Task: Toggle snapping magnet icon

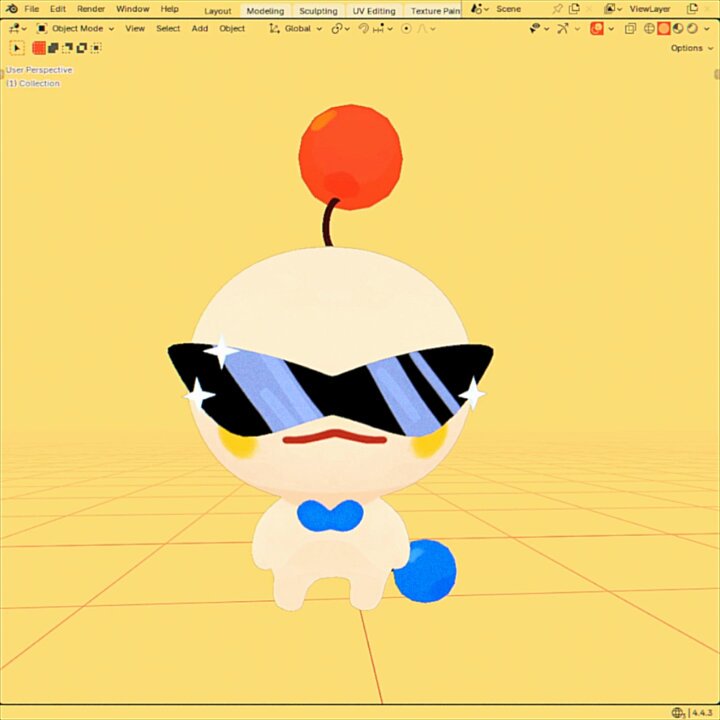Action: coord(363,28)
